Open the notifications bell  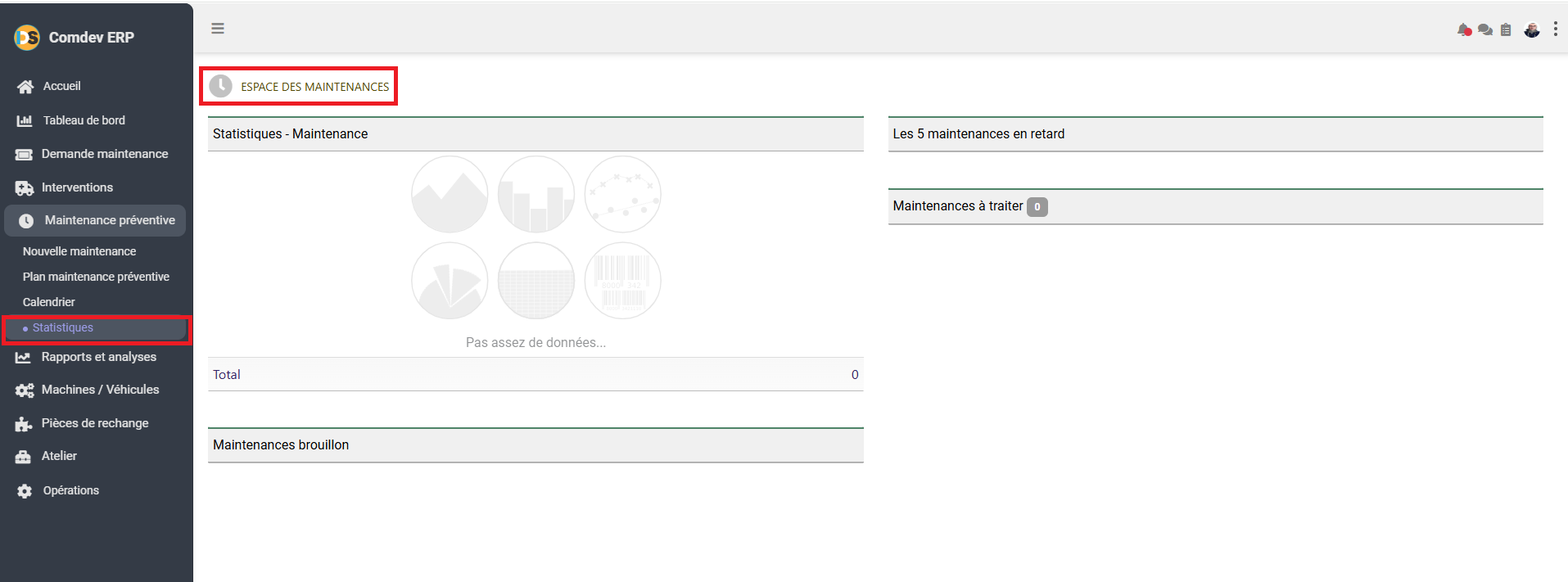click(x=1464, y=30)
